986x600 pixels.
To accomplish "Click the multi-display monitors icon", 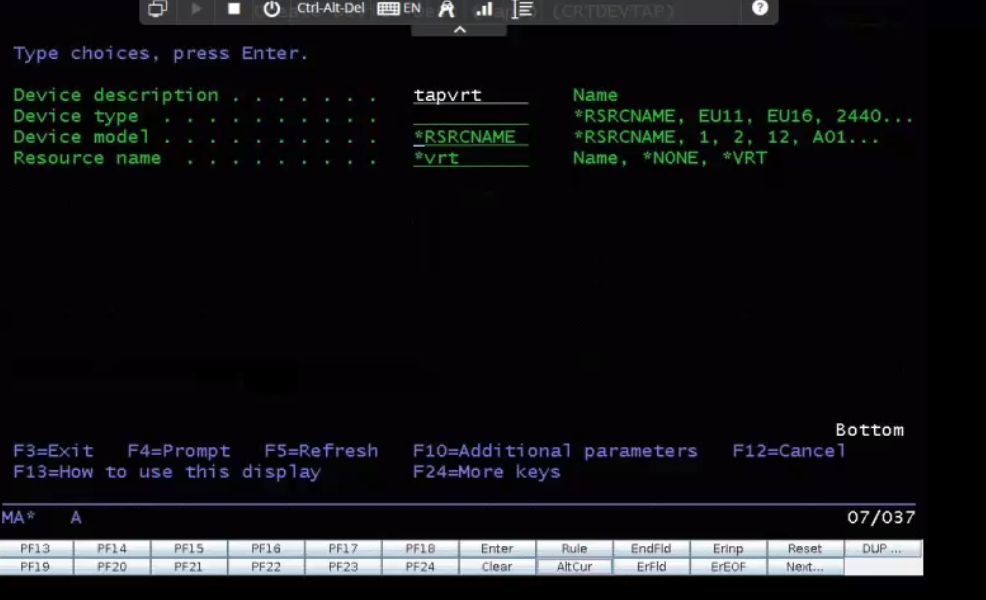I will pos(158,9).
